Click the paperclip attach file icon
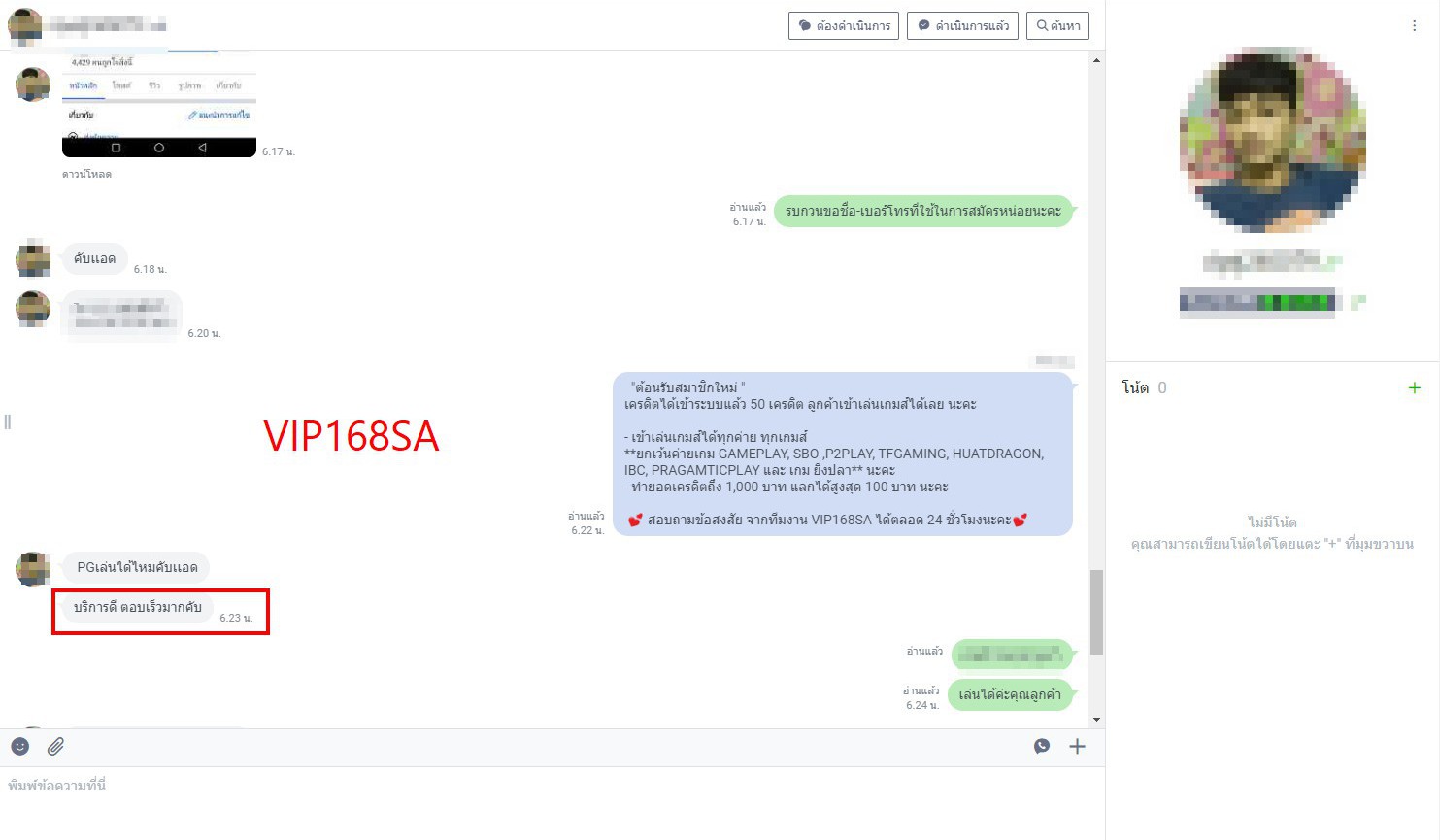1440x840 pixels. pos(56,746)
